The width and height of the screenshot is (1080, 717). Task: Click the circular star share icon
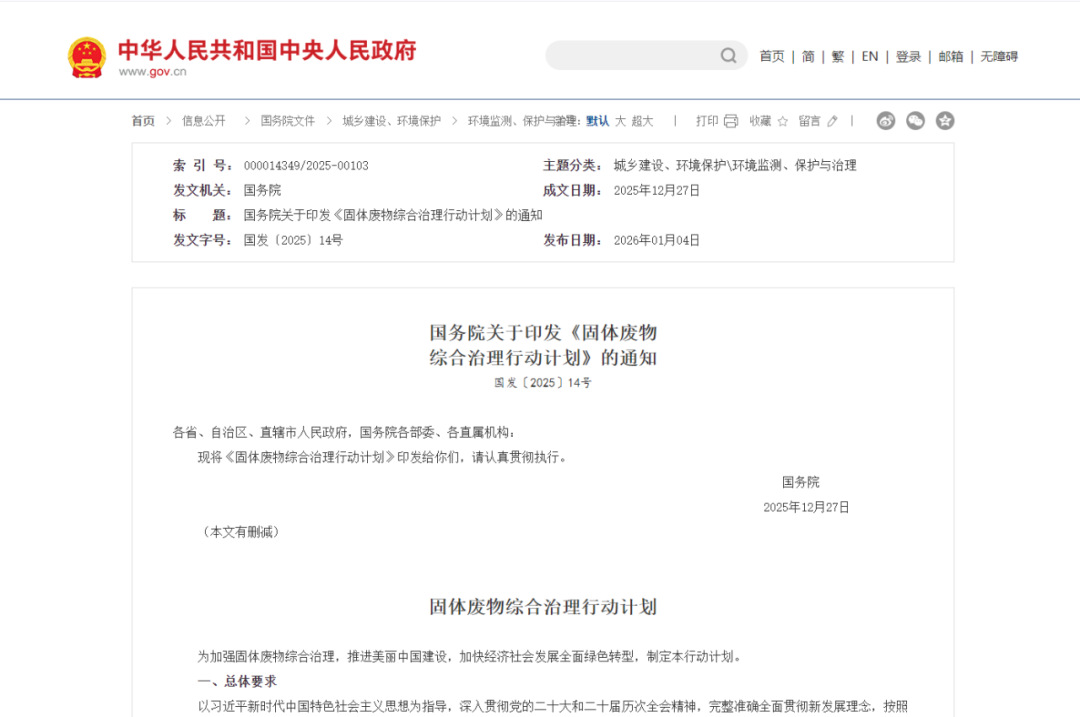(945, 120)
